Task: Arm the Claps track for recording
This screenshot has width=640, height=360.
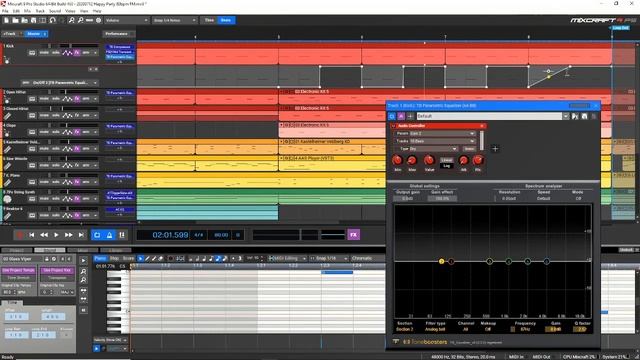Action: [x=86, y=132]
